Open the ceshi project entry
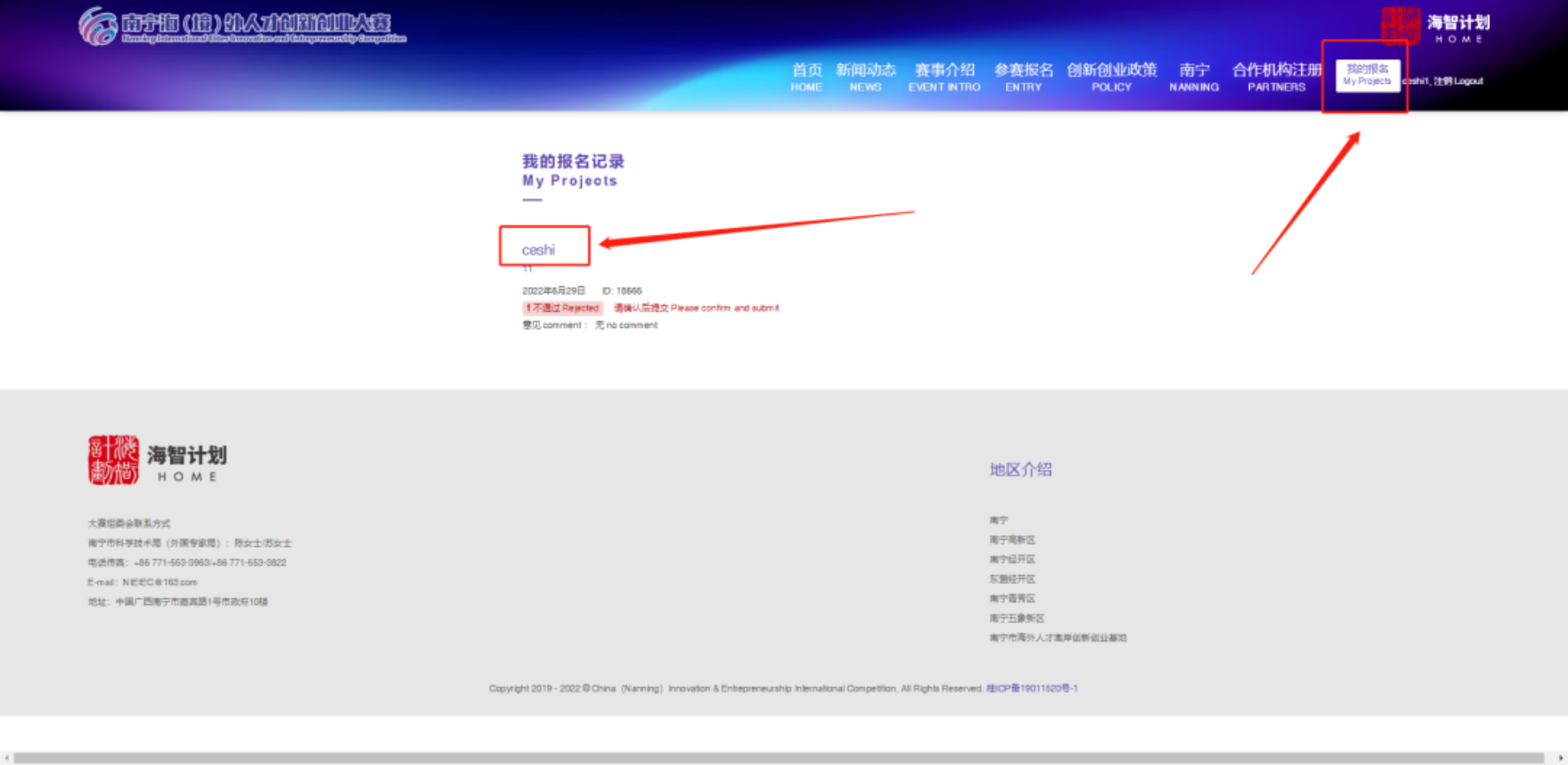The height and width of the screenshot is (765, 1568). click(538, 250)
